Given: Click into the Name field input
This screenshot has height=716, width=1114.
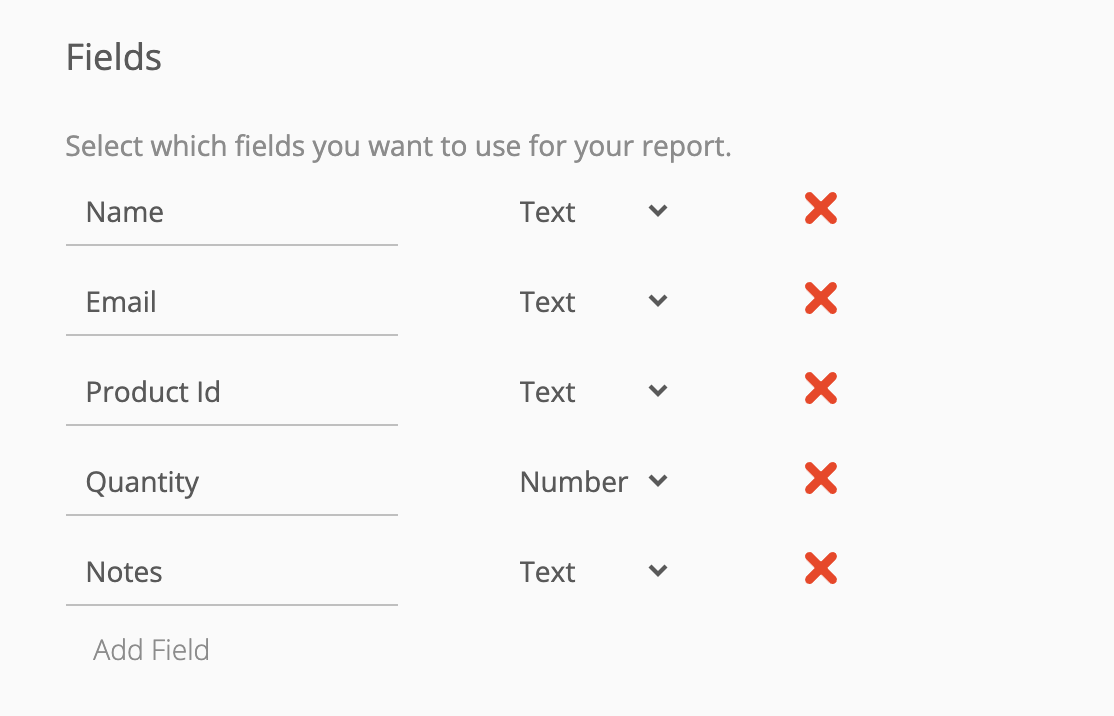Looking at the screenshot, I should click(230, 212).
